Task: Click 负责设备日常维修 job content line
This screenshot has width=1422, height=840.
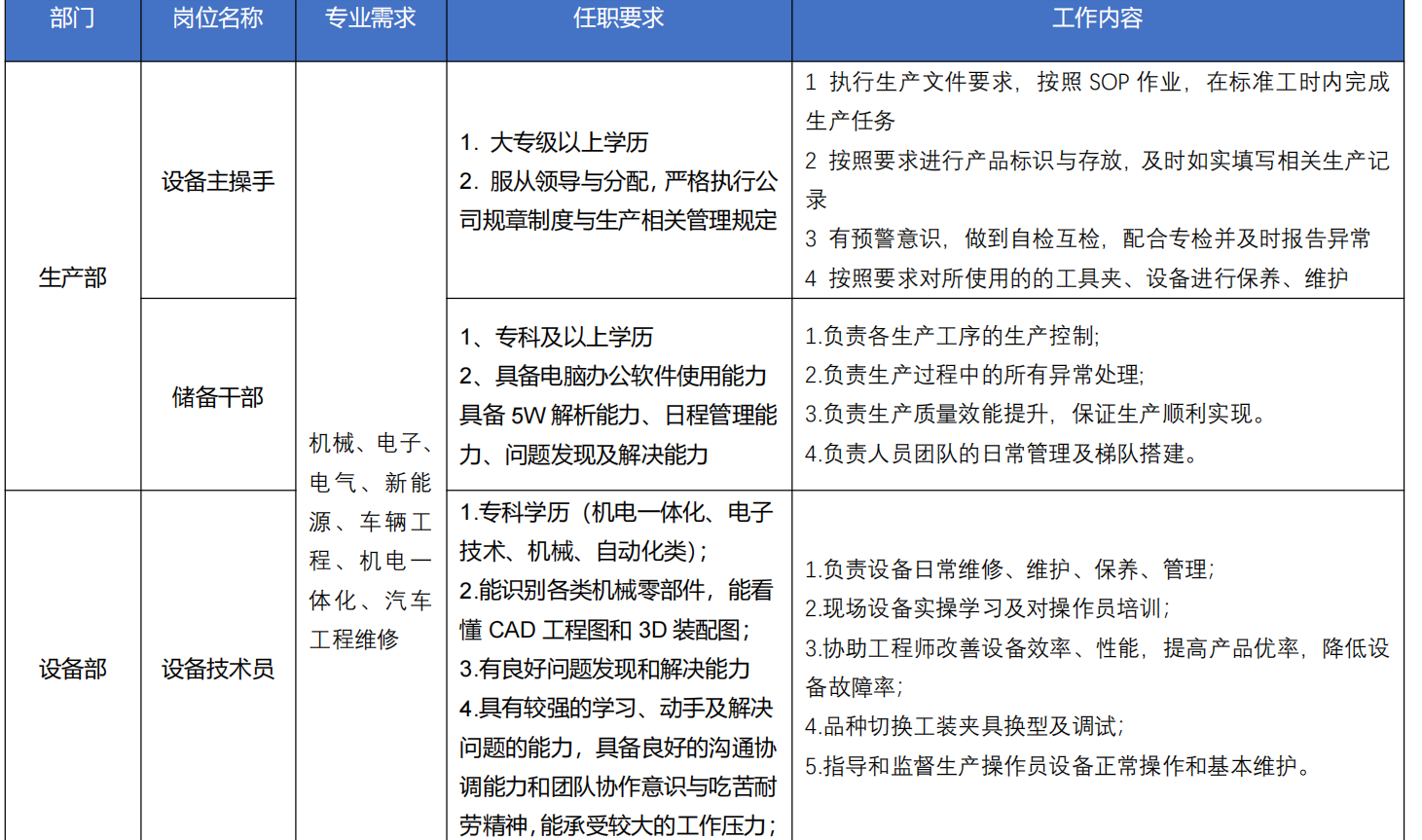Action: pos(1009,569)
